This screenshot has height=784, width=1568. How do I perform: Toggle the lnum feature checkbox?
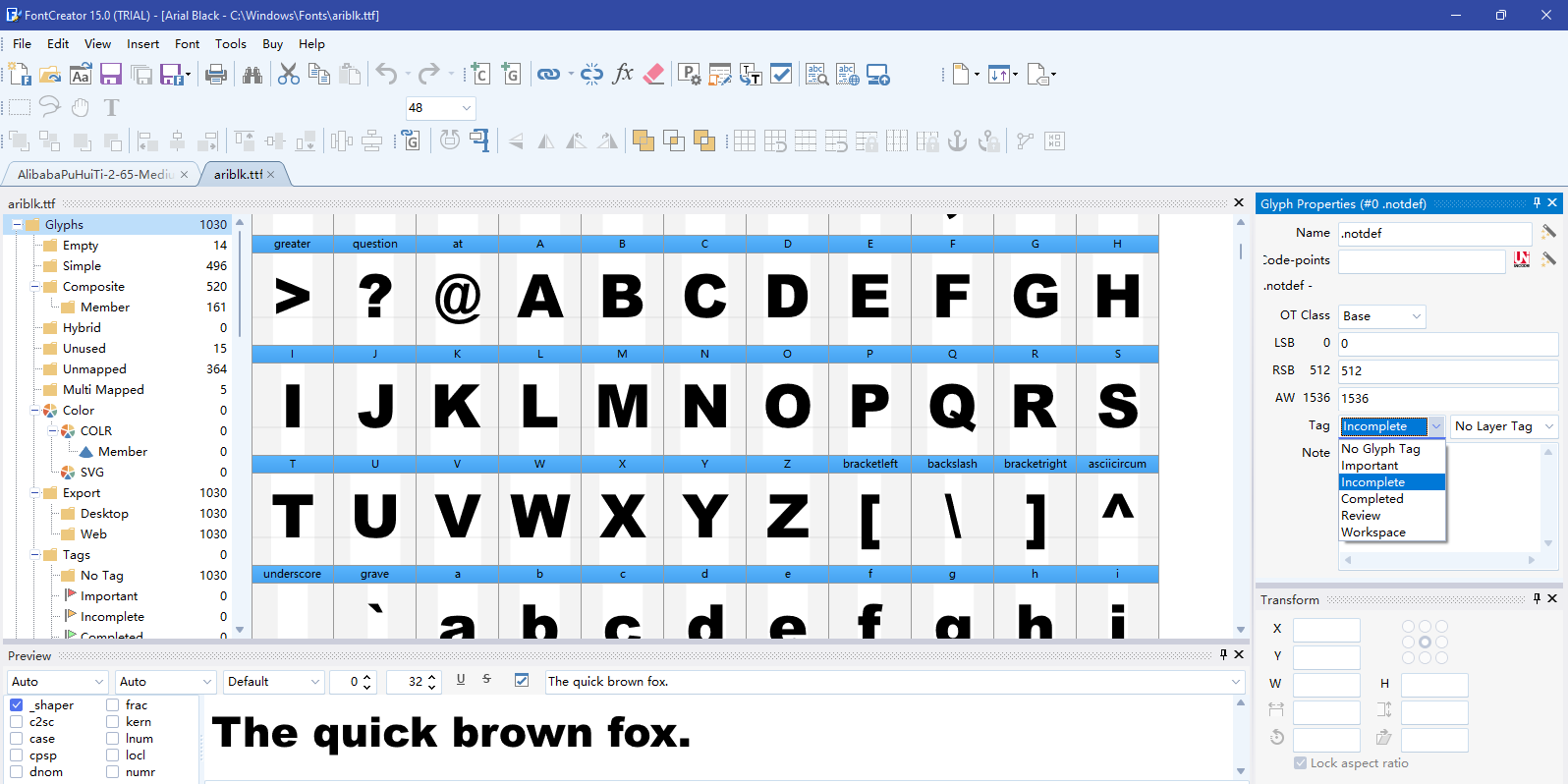tap(113, 738)
